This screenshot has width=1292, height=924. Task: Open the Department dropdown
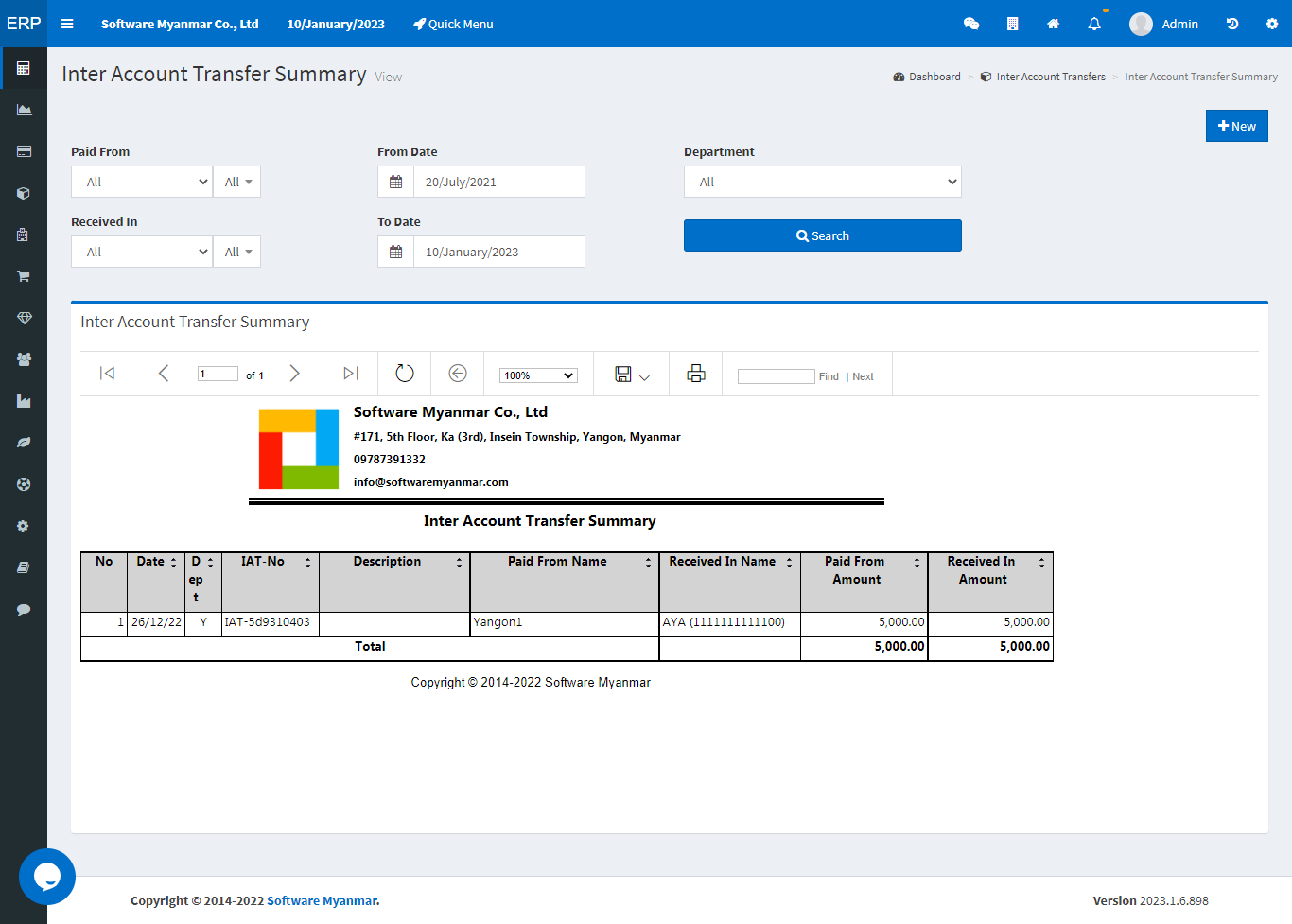[823, 182]
